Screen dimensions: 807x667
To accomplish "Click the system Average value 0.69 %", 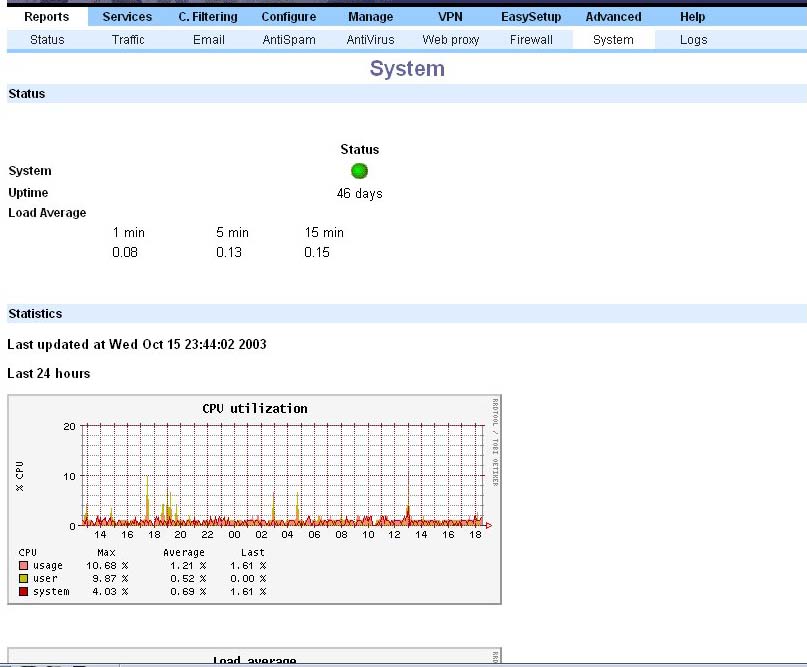I will [x=188, y=592].
